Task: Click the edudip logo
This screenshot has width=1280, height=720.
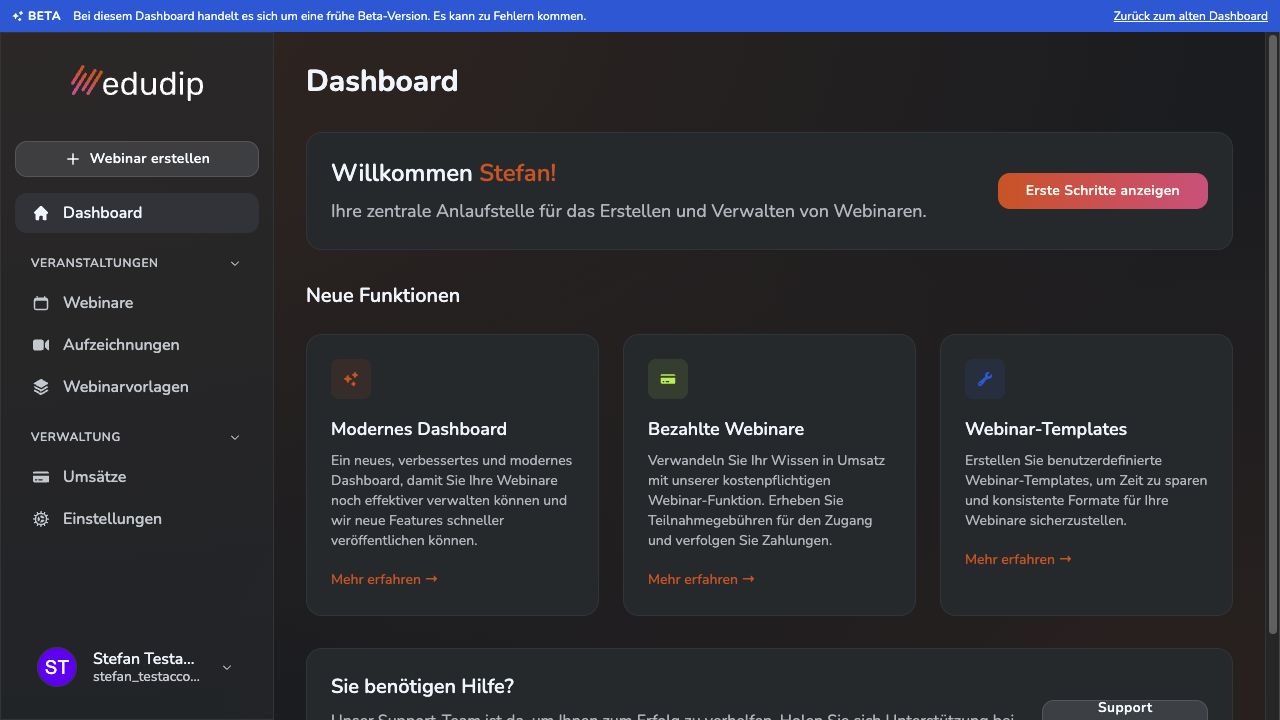Action: [137, 83]
